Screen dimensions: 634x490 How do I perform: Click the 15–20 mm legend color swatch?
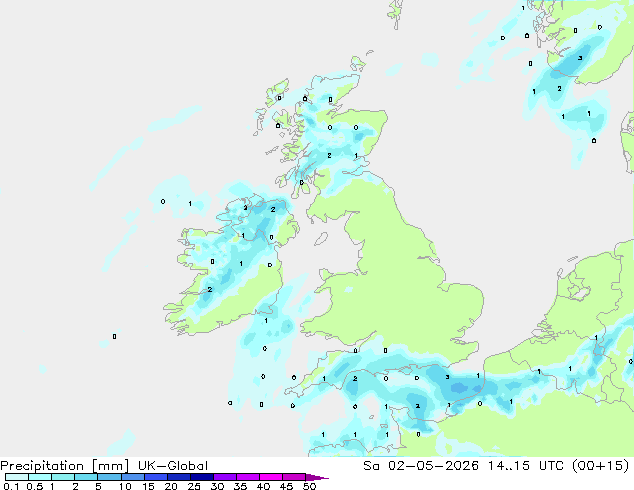pyautogui.click(x=155, y=477)
